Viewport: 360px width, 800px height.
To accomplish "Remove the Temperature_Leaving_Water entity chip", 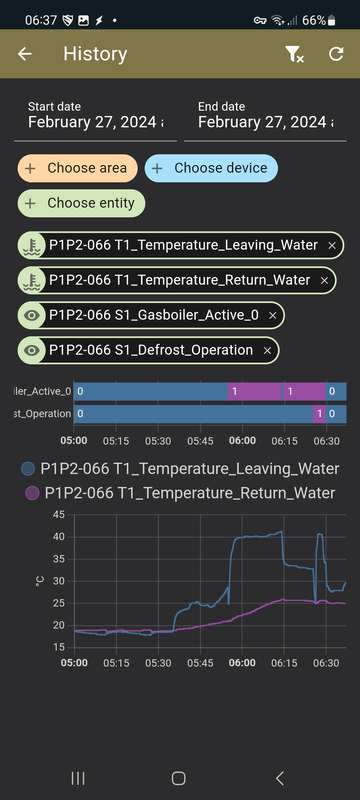I will point(332,245).
